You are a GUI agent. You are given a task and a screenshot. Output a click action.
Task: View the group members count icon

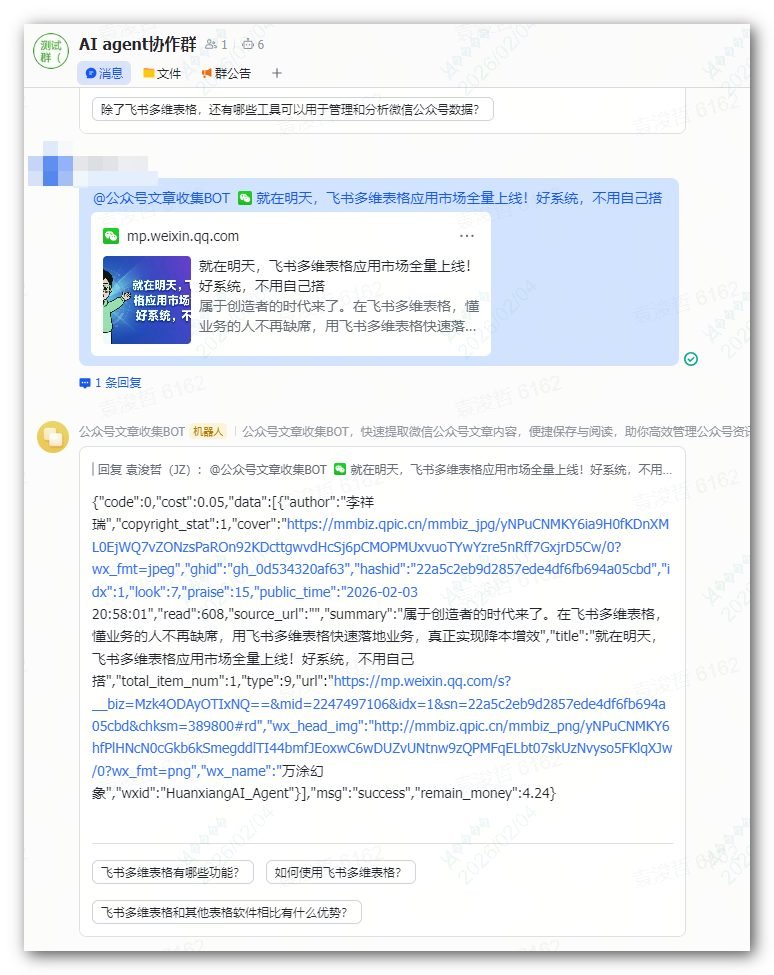tap(211, 44)
